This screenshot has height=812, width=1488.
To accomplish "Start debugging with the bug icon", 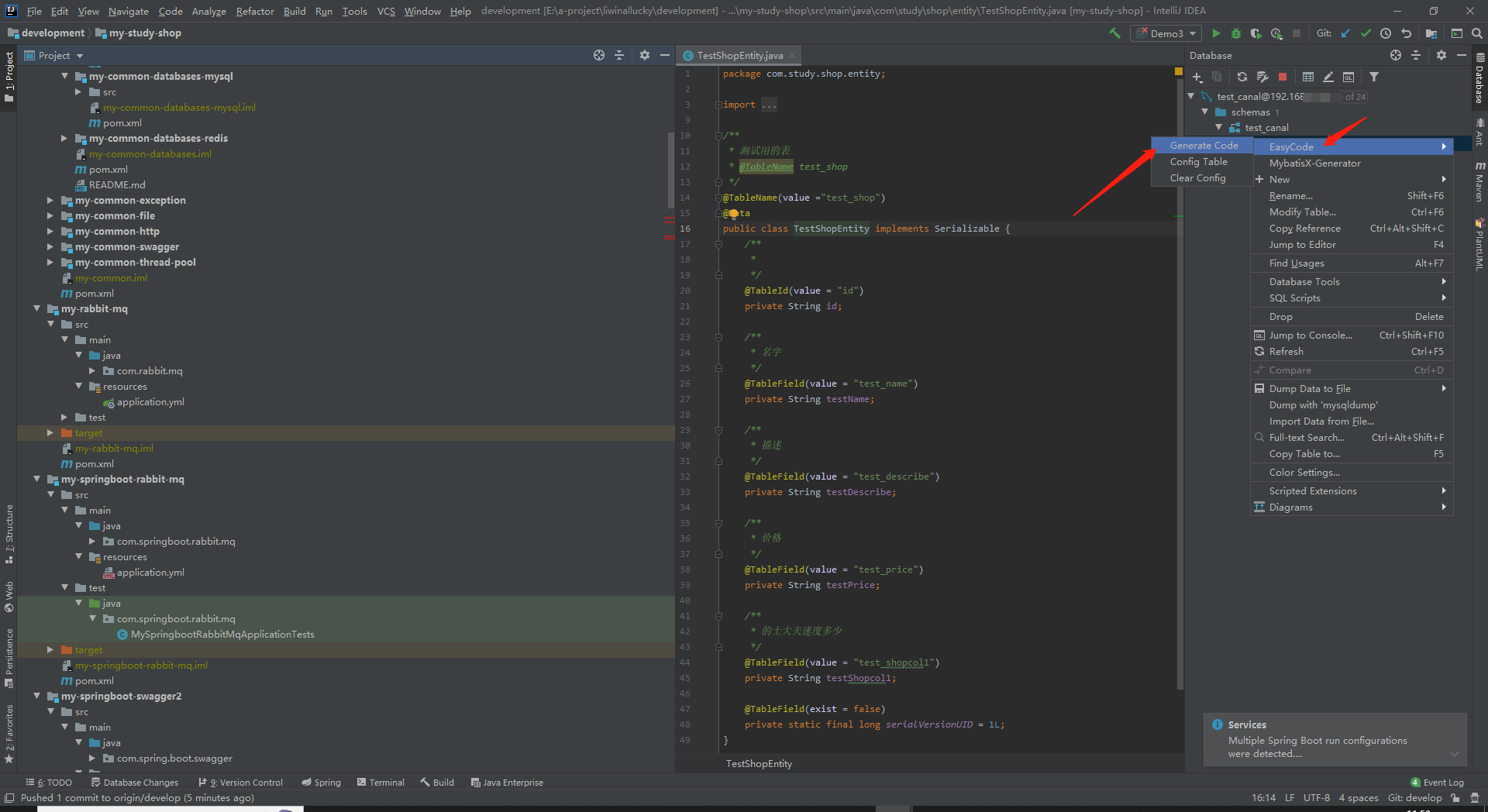I will (1236, 33).
